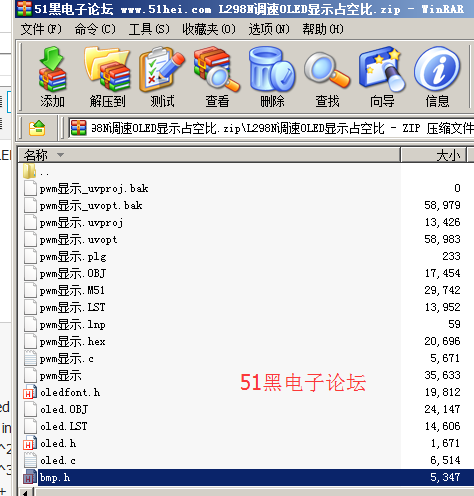474x496 pixels.
Task: Click the pwm显示.uvproj file icon
Action: 30,222
